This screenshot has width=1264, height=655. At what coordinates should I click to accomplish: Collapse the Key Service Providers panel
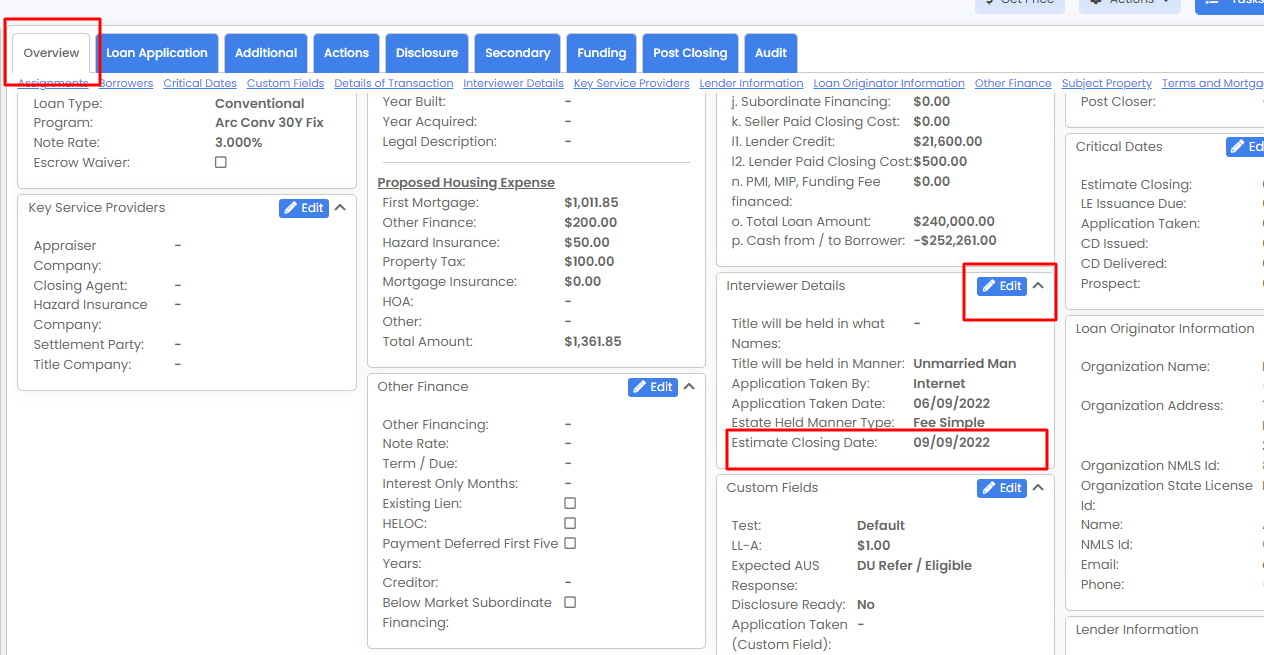point(340,207)
